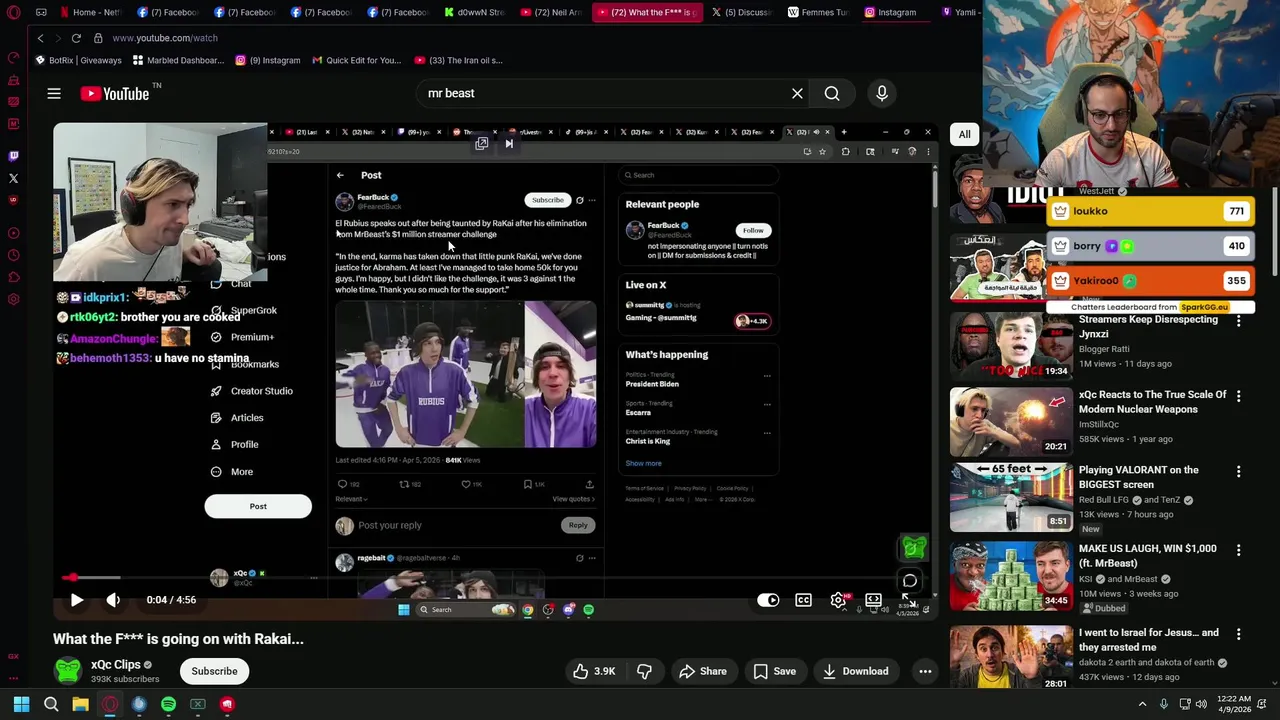Download the video

pos(855,671)
